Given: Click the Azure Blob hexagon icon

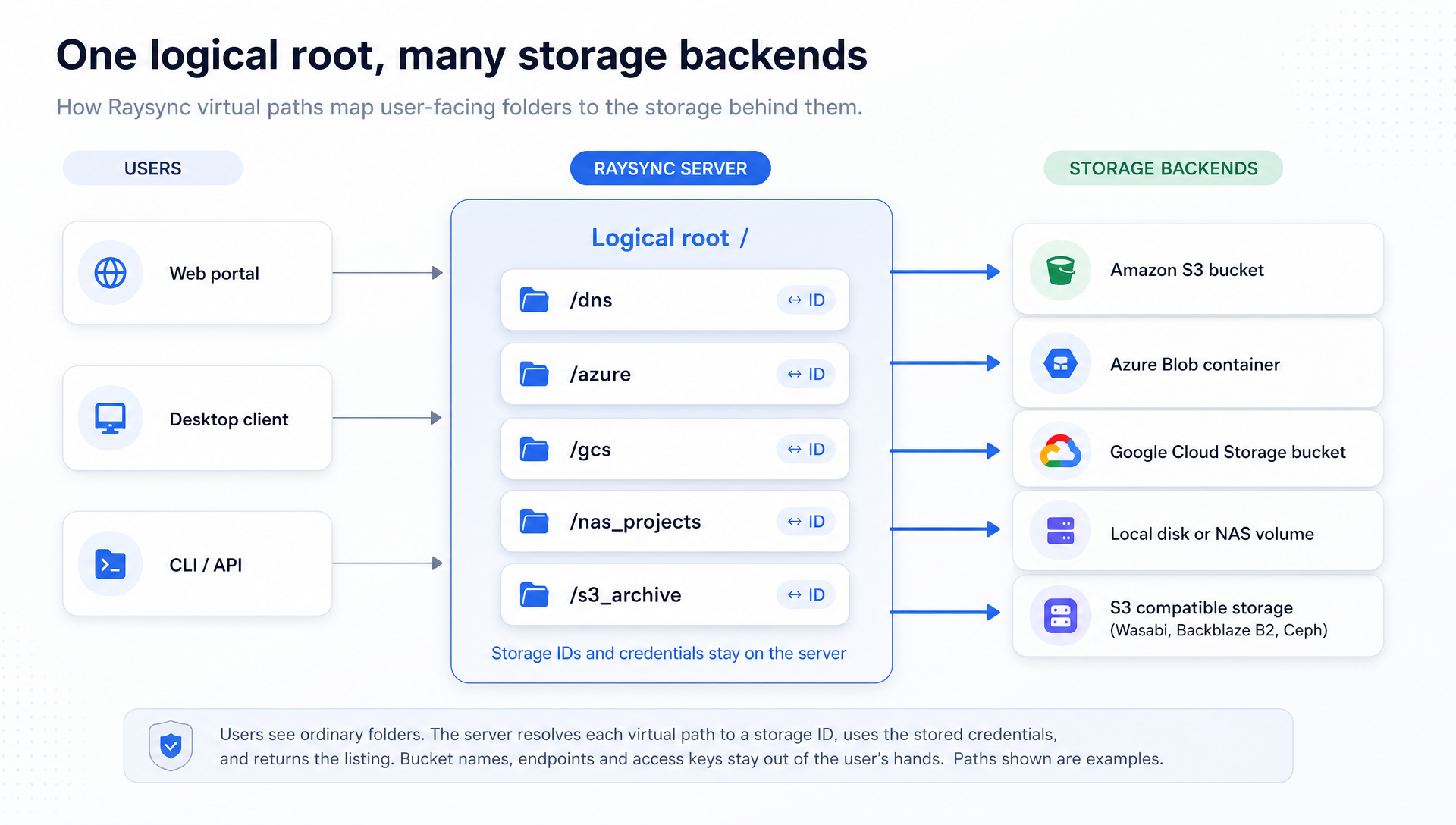Looking at the screenshot, I should click(x=1060, y=364).
